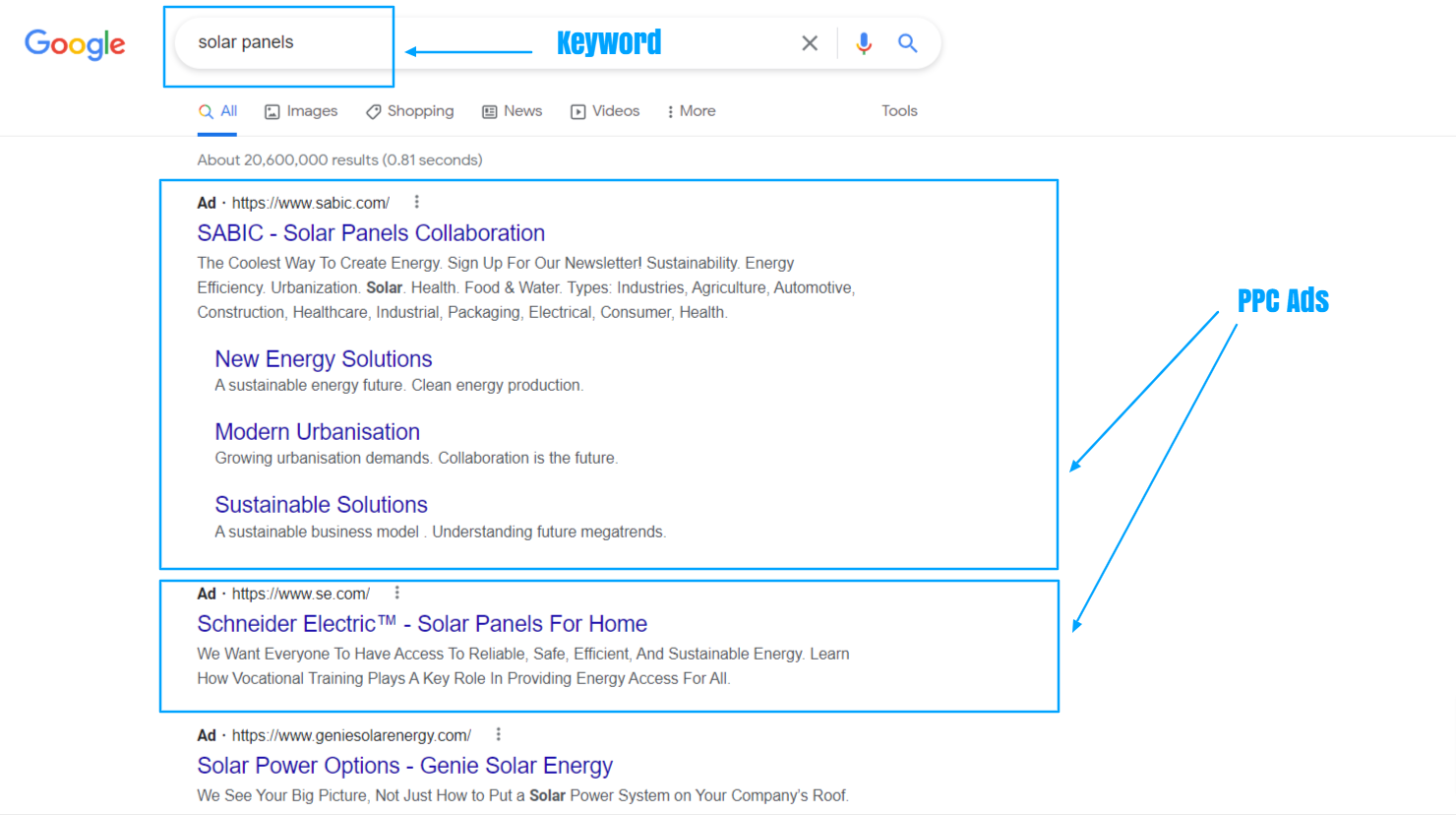
Task: Open Schneider Electric Solar Panels For Home
Action: (422, 624)
